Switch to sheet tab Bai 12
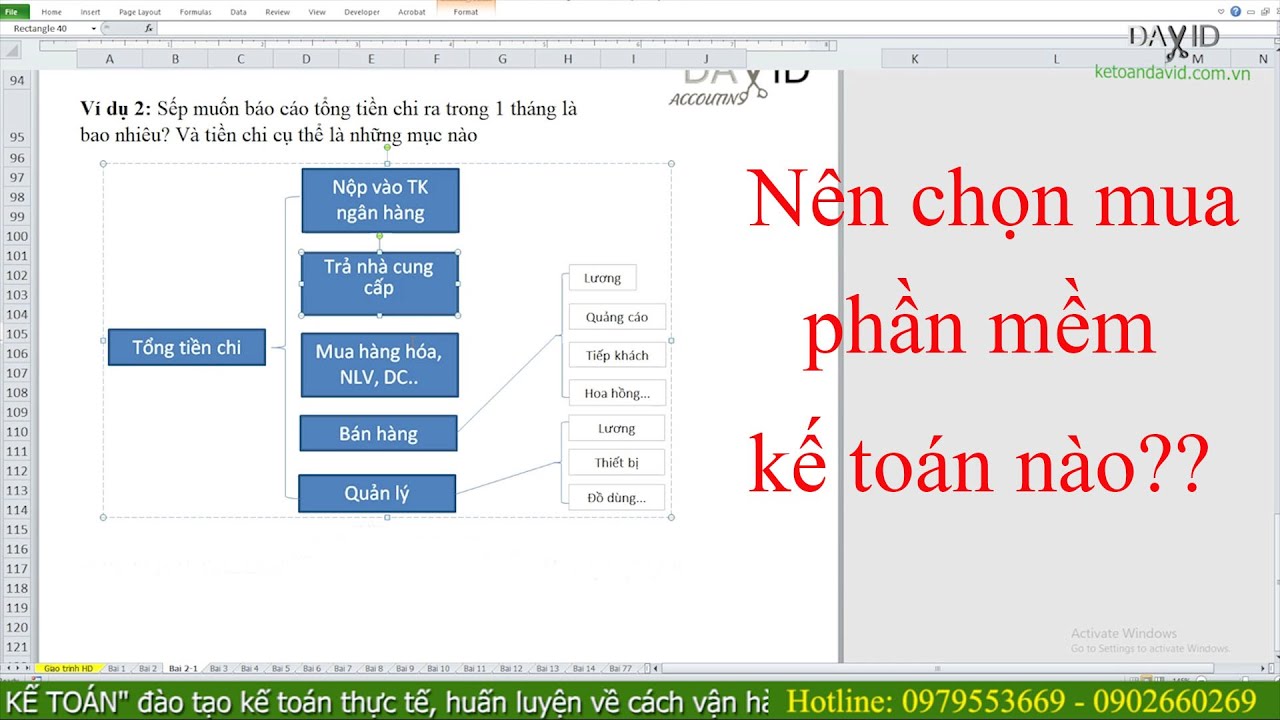The image size is (1280, 720). coord(511,668)
